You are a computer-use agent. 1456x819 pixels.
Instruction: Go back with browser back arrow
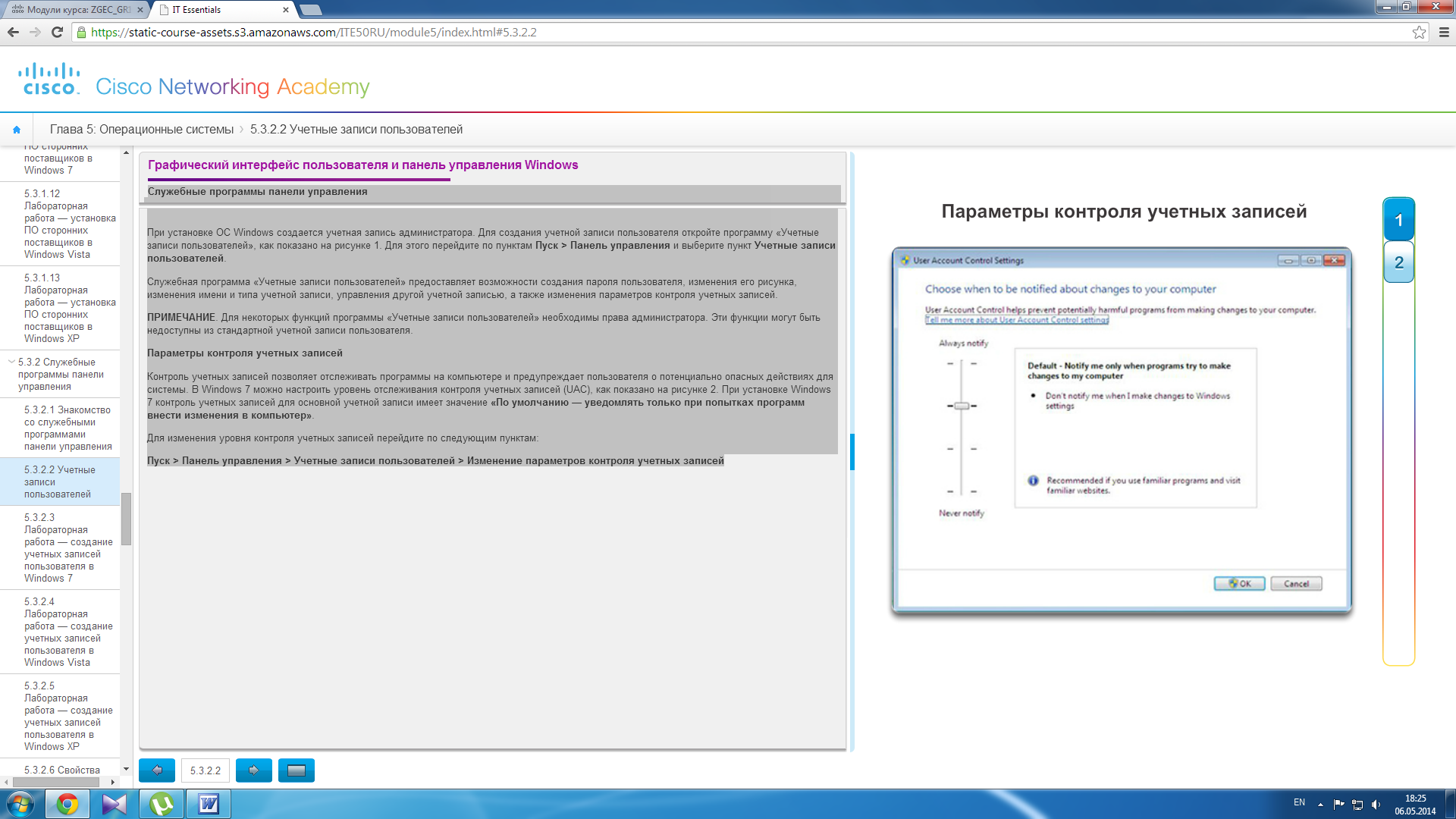(x=13, y=32)
